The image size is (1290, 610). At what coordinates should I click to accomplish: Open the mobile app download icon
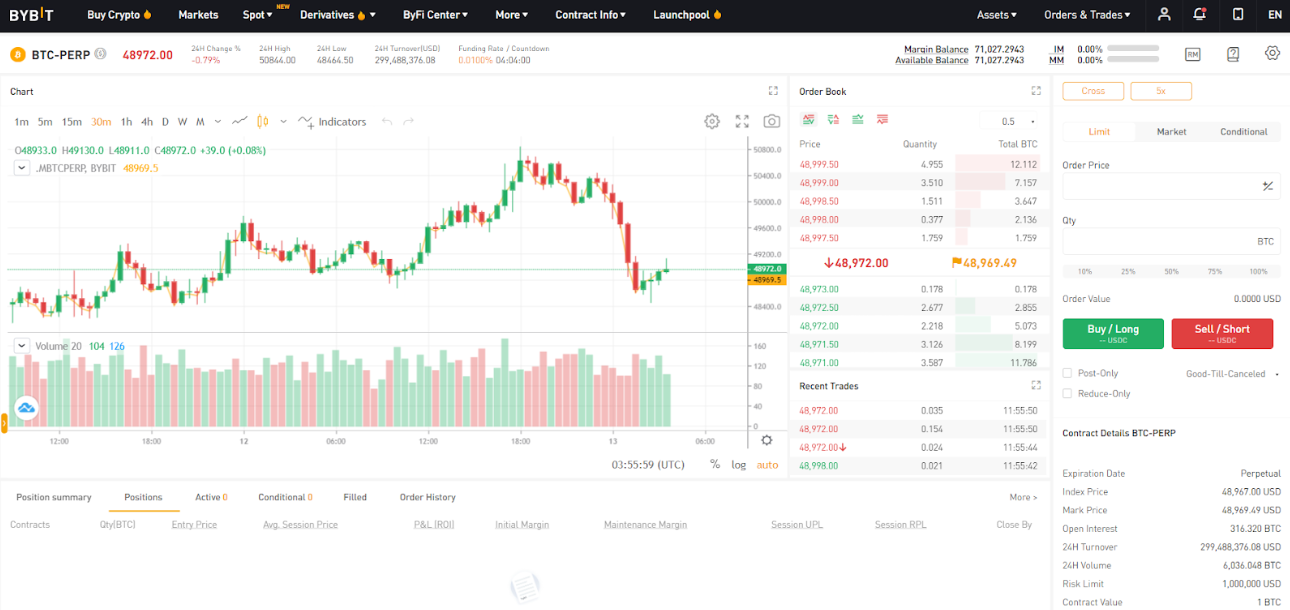(x=1238, y=15)
